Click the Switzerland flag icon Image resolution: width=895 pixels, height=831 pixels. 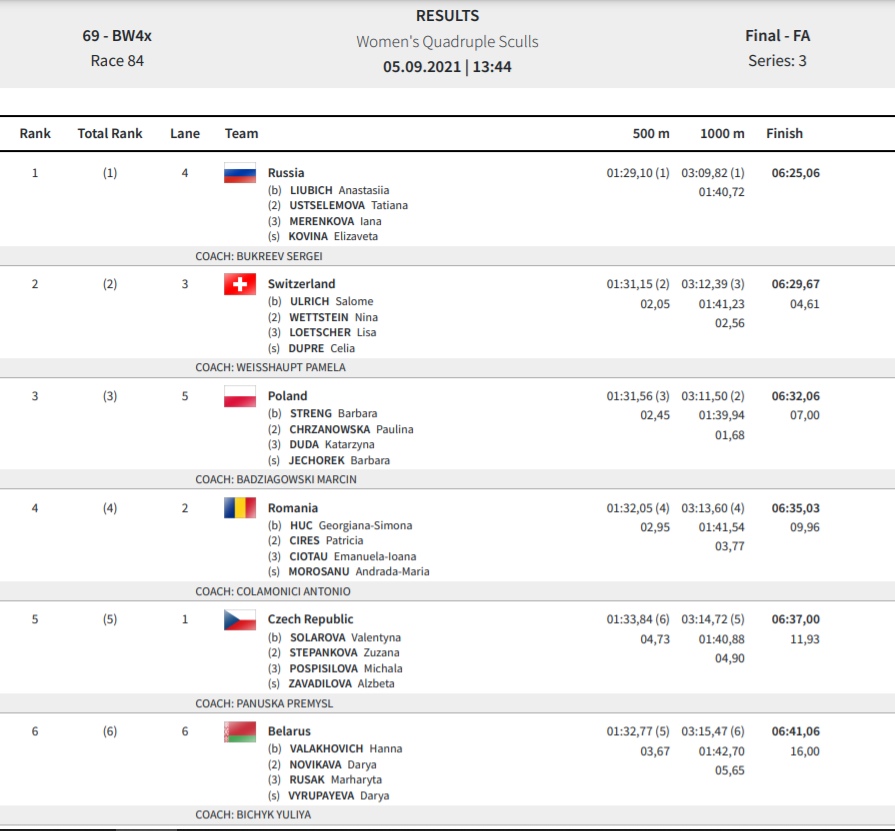[240, 284]
